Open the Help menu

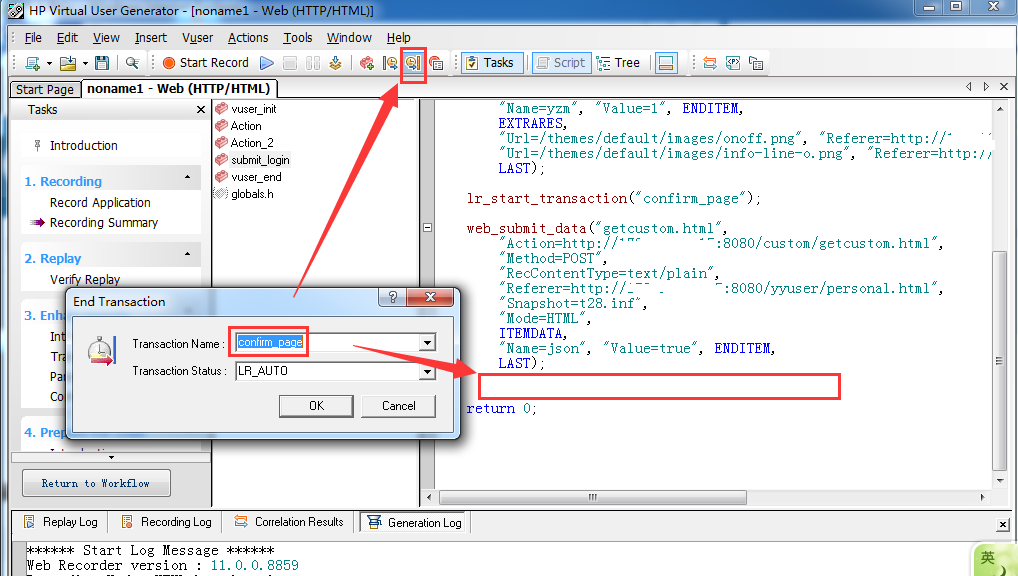pyautogui.click(x=399, y=38)
